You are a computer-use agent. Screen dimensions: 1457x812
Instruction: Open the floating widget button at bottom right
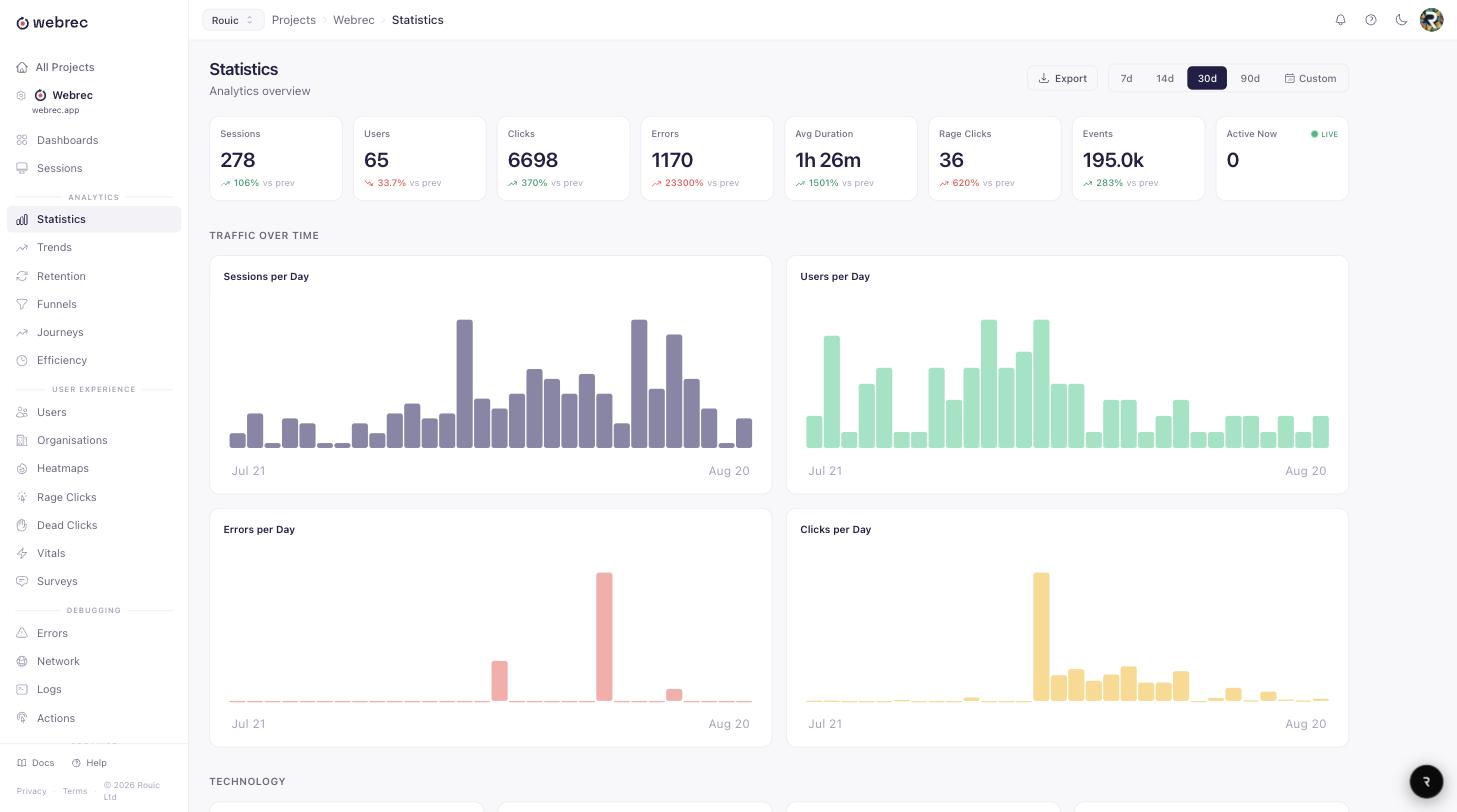pyautogui.click(x=1427, y=781)
